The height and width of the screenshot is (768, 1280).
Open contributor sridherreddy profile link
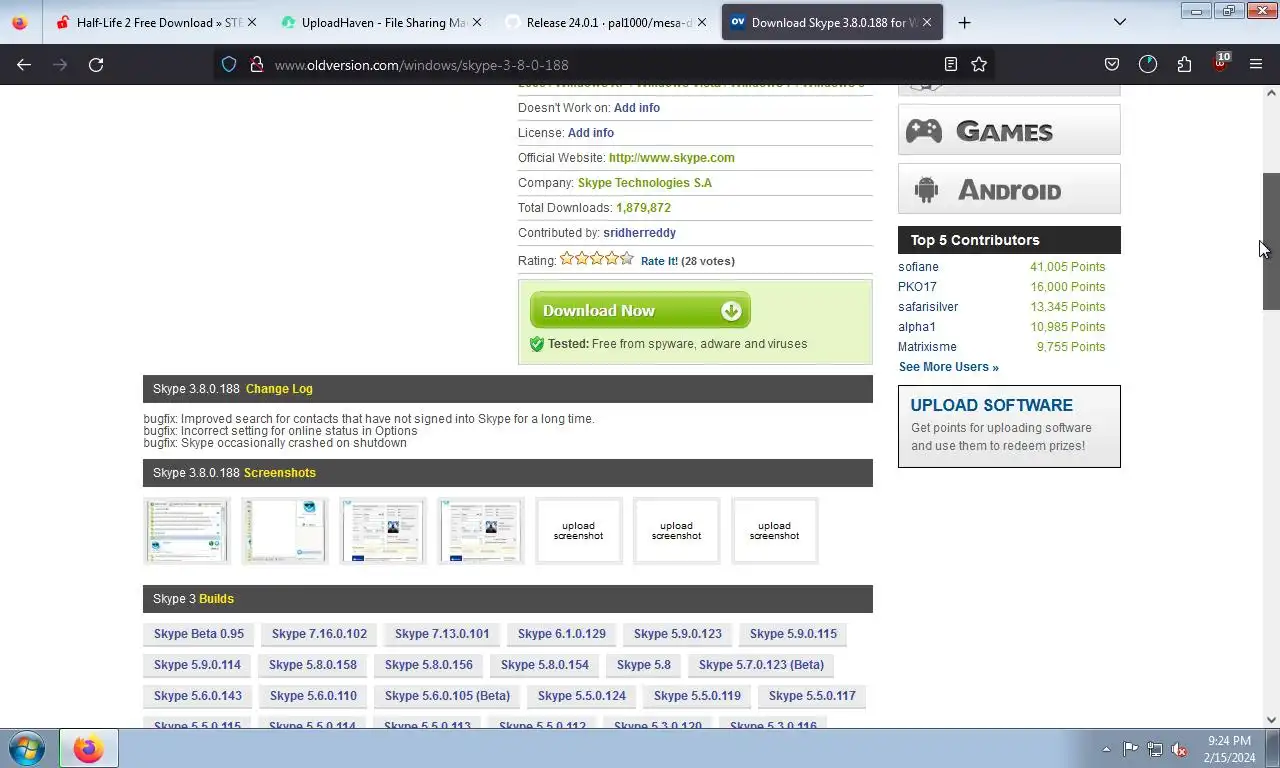[x=639, y=233]
